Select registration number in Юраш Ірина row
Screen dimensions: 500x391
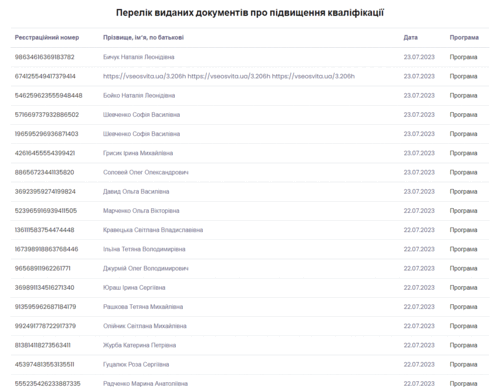[x=44, y=288]
